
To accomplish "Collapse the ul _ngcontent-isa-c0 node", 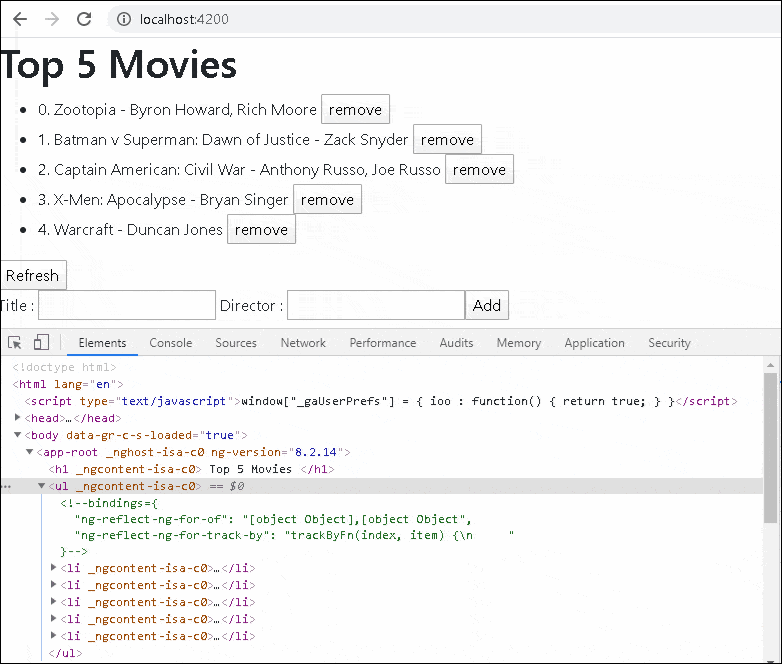I will [41, 485].
